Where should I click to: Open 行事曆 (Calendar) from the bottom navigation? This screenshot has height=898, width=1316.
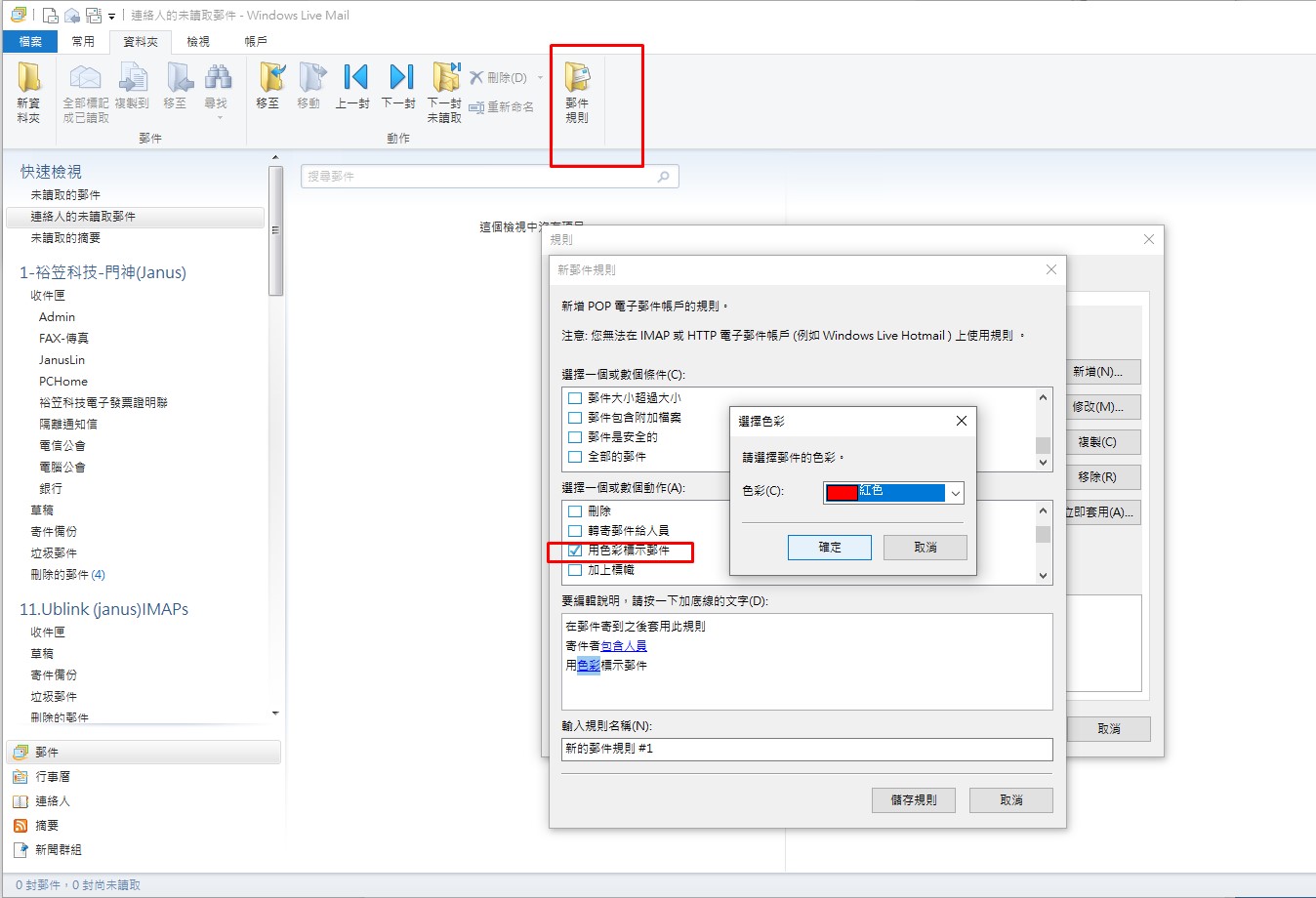tap(53, 777)
